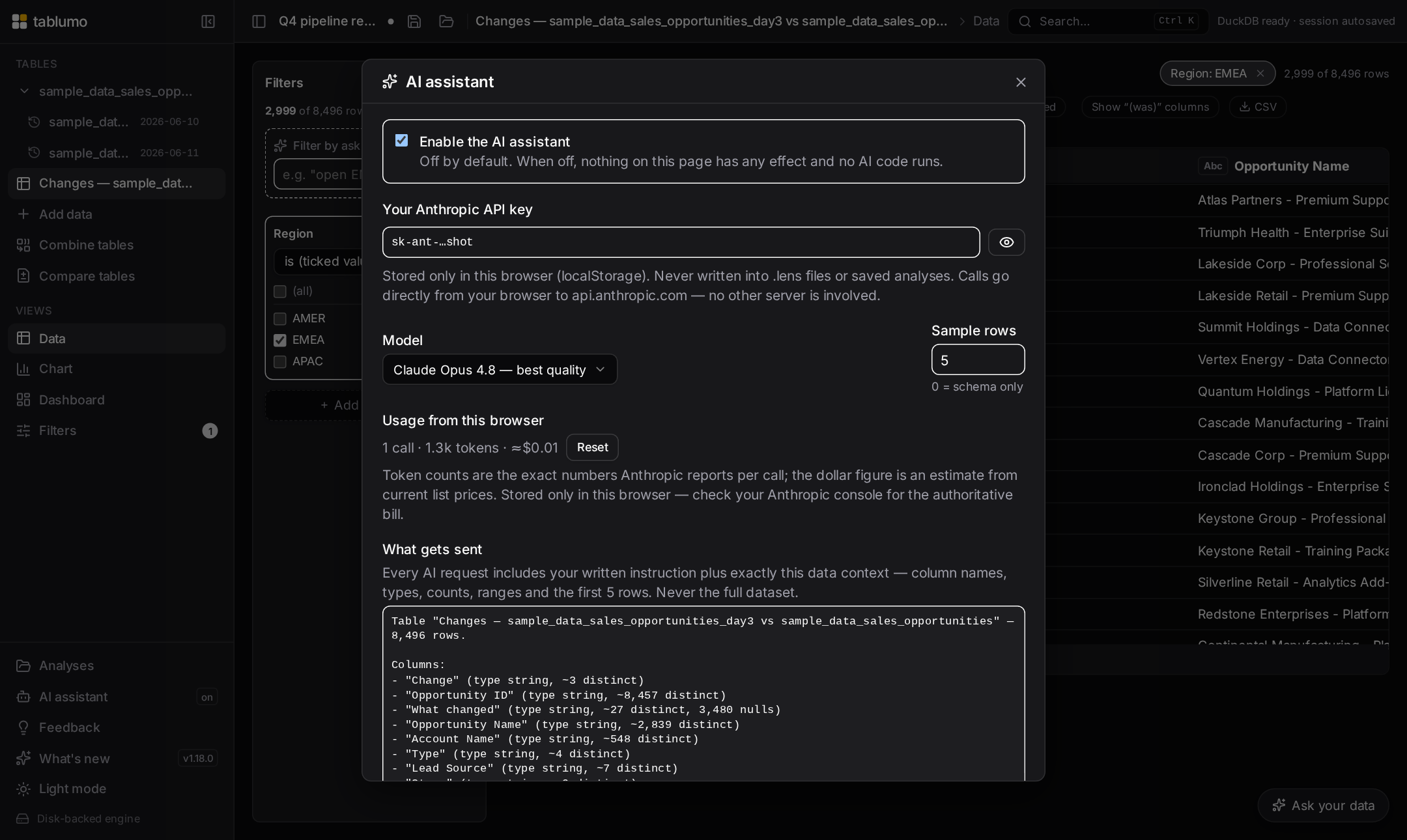Click the Add filter button
The width and height of the screenshot is (1407, 840).
(x=314, y=405)
